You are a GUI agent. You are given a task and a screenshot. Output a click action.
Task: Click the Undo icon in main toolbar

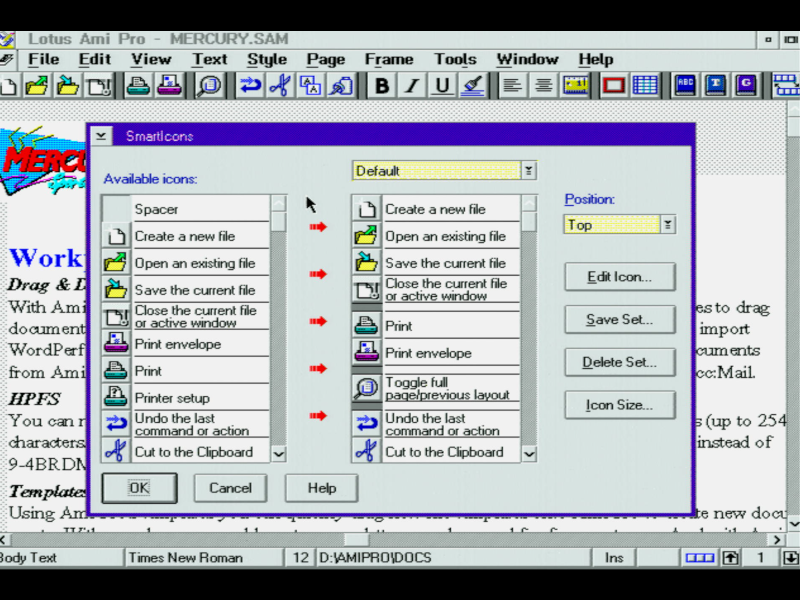249,86
